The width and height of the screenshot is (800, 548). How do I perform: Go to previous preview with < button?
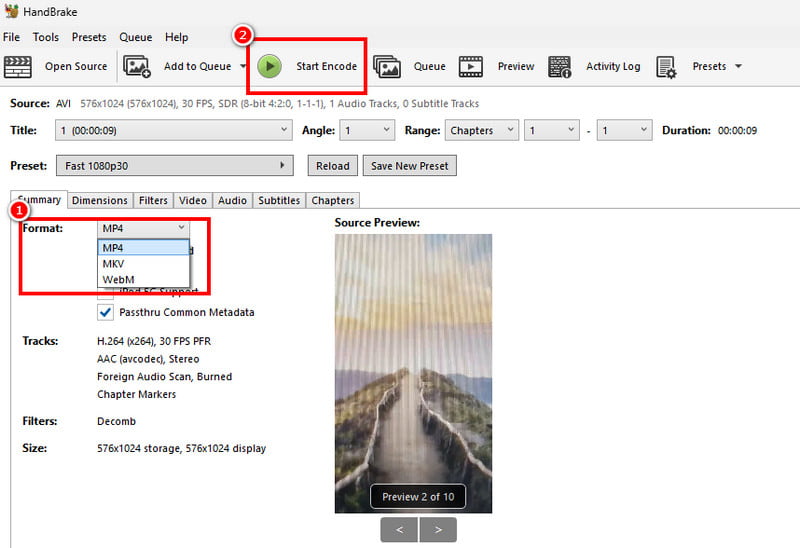point(399,530)
